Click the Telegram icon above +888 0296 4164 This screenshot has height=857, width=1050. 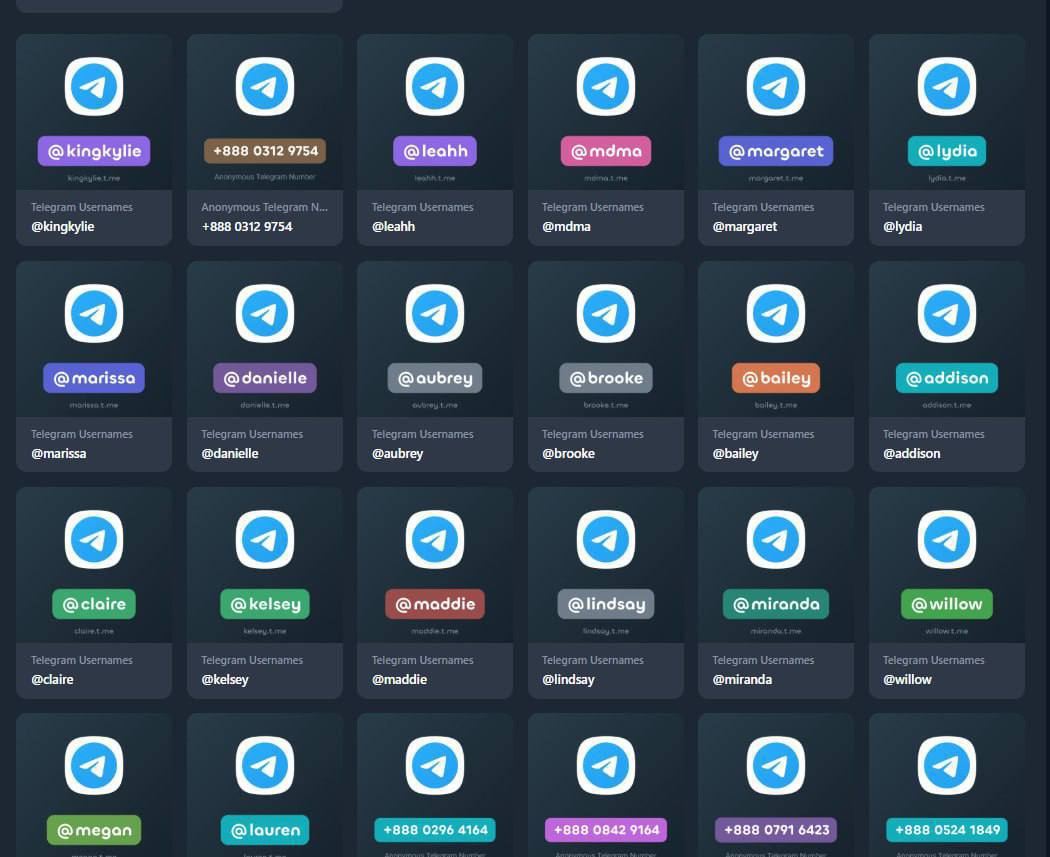(x=435, y=765)
